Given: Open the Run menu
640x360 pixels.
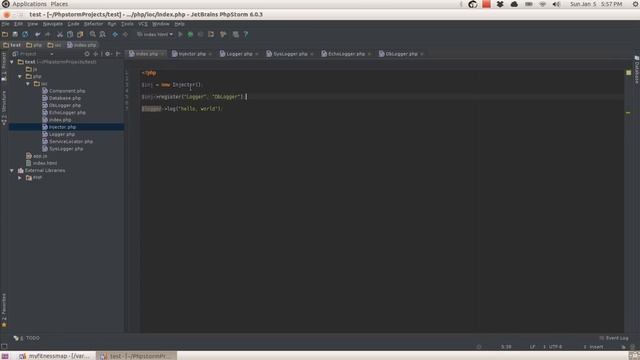Looking at the screenshot, I should click(x=112, y=24).
